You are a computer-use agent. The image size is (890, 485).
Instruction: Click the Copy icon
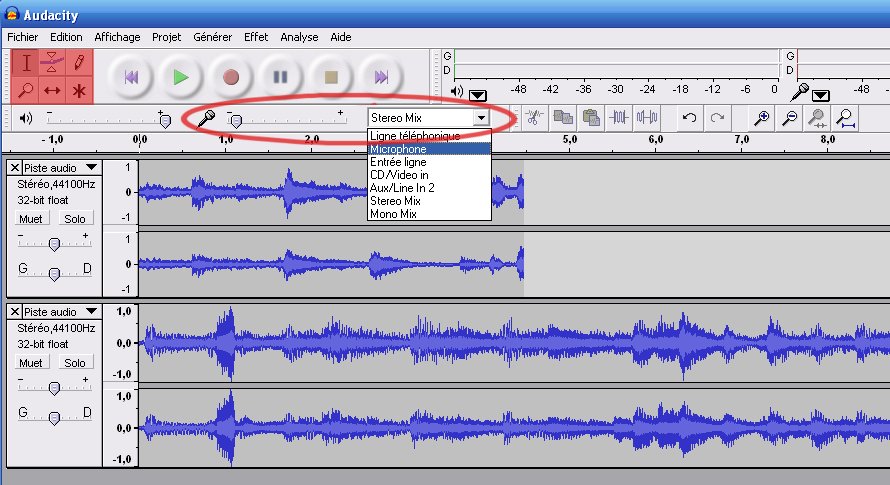click(x=562, y=118)
